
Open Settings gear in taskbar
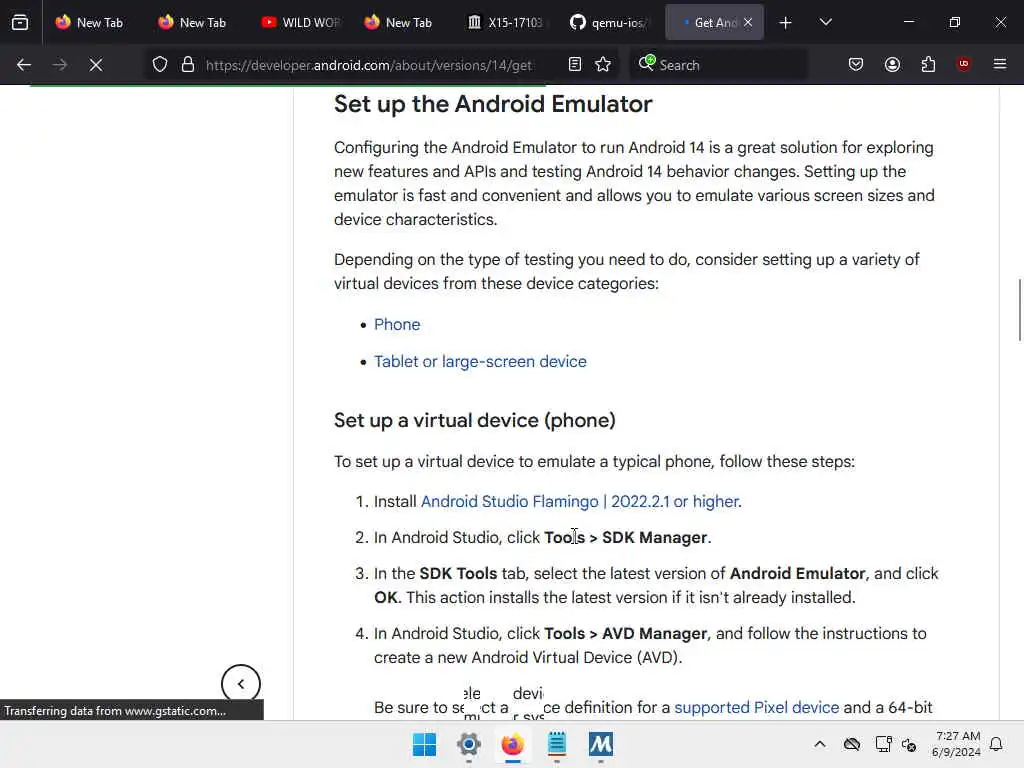469,744
